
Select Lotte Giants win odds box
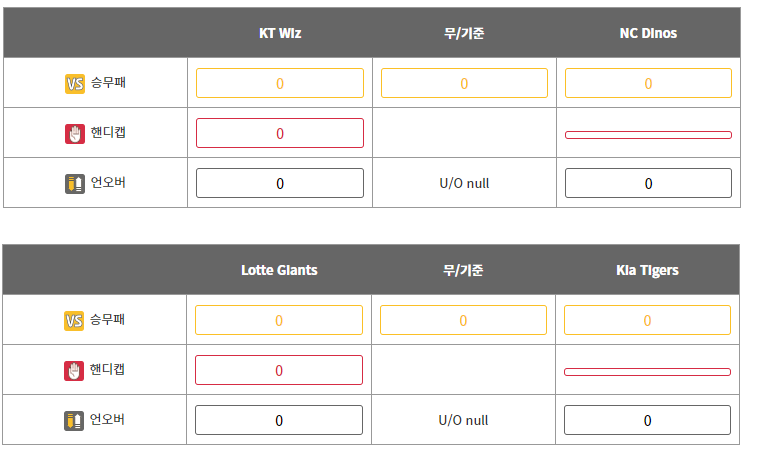tap(278, 320)
